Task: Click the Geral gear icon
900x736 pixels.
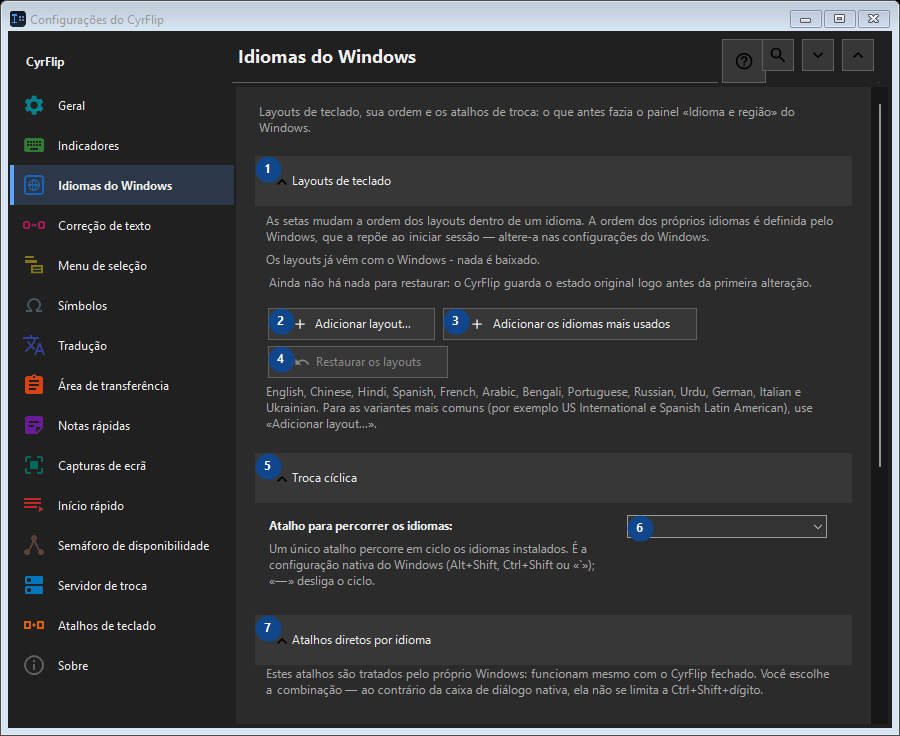Action: tap(34, 106)
